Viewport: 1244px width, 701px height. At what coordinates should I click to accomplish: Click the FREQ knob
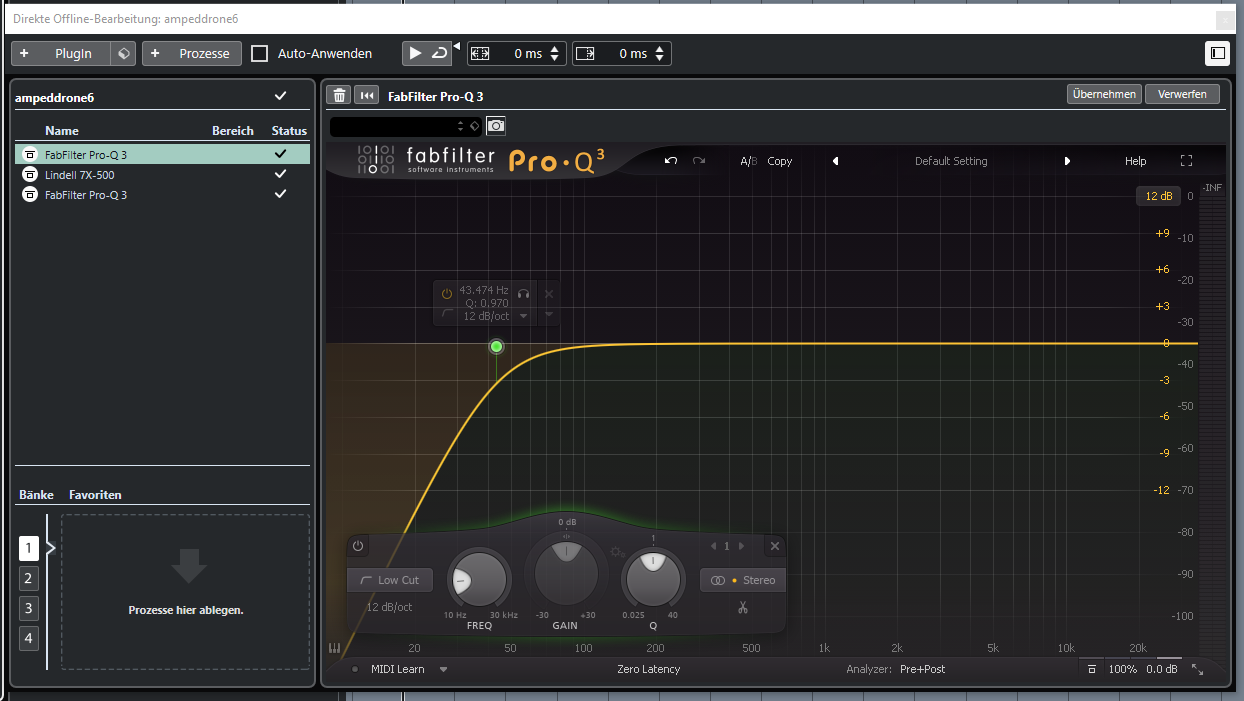coord(479,580)
